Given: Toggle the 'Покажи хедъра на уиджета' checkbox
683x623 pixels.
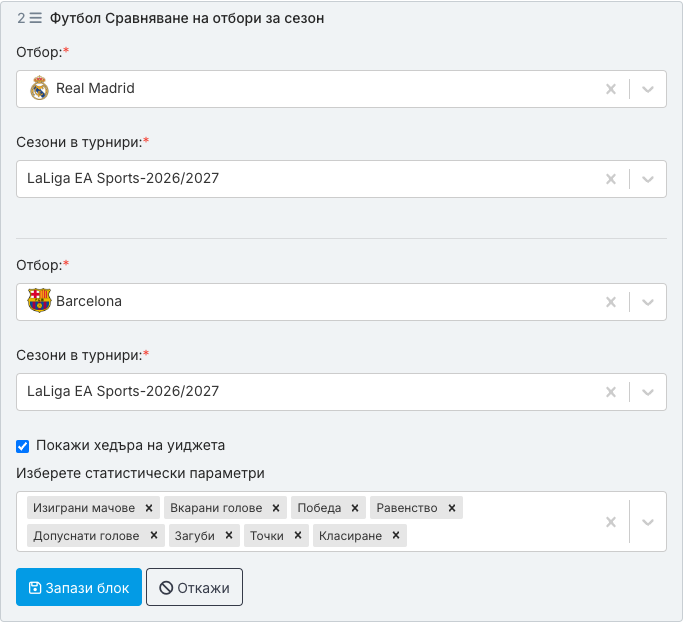Looking at the screenshot, I should 23,446.
